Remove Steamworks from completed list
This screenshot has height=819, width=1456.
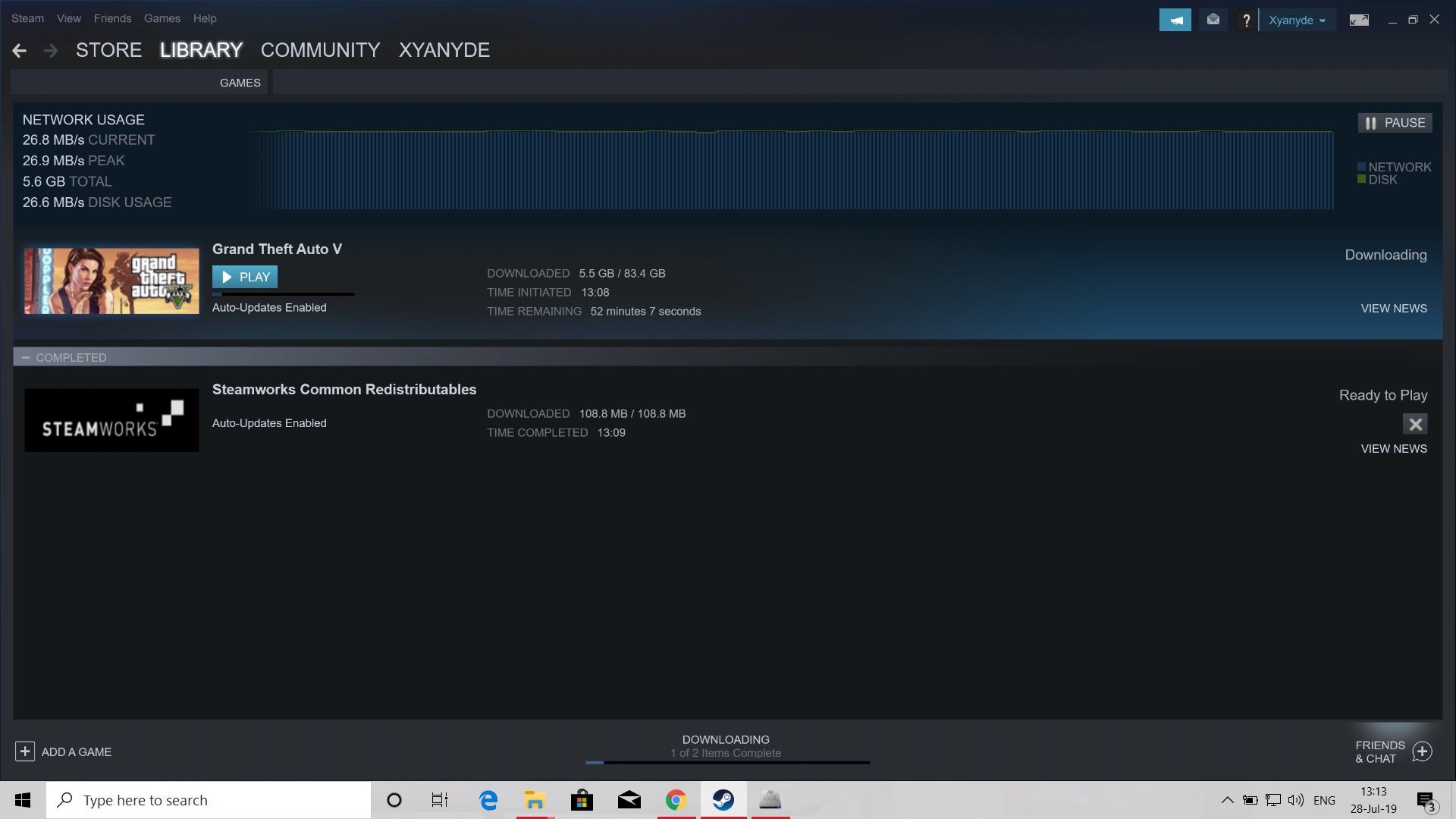(x=1415, y=424)
